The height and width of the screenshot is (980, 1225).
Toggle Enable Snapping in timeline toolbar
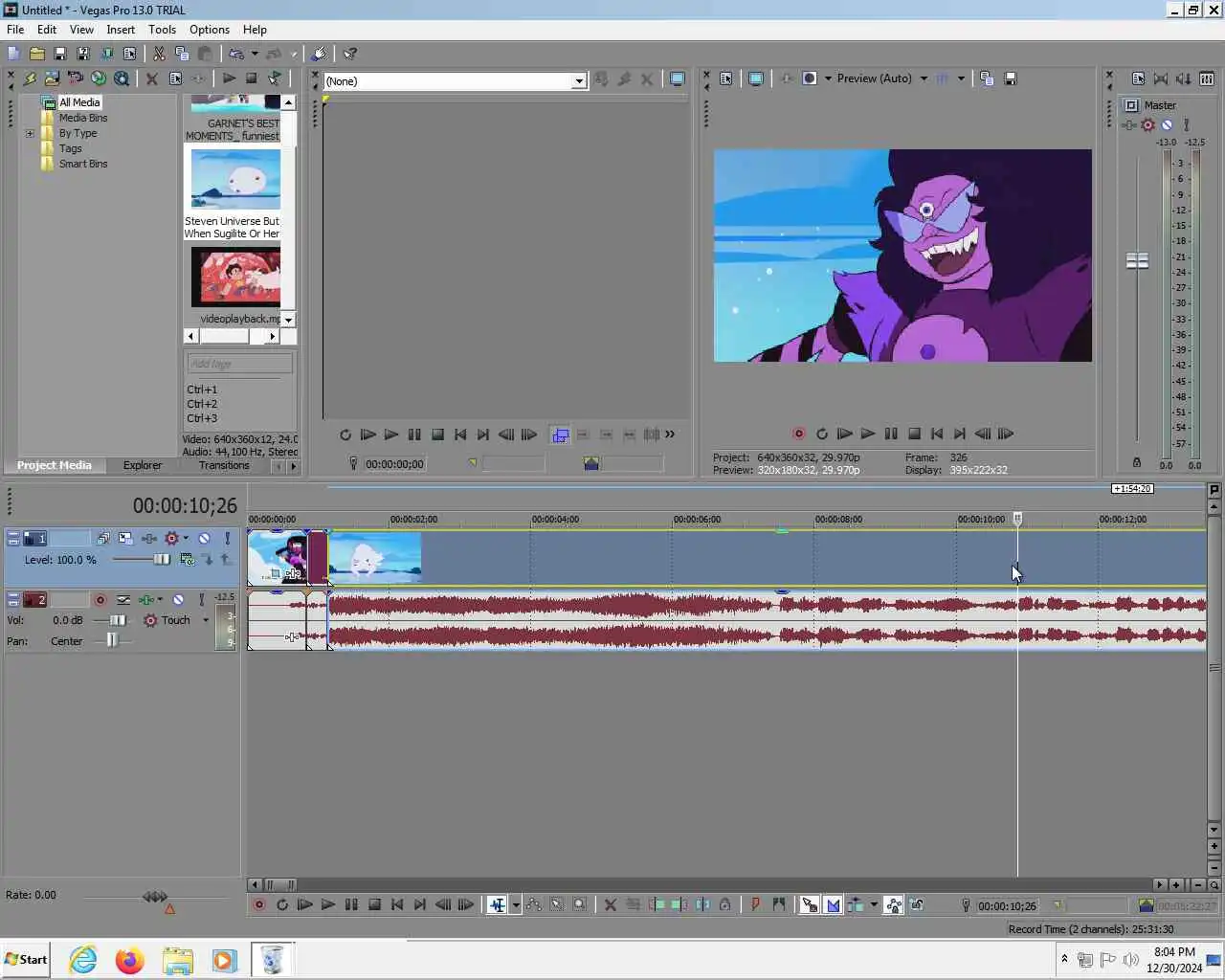[x=810, y=904]
